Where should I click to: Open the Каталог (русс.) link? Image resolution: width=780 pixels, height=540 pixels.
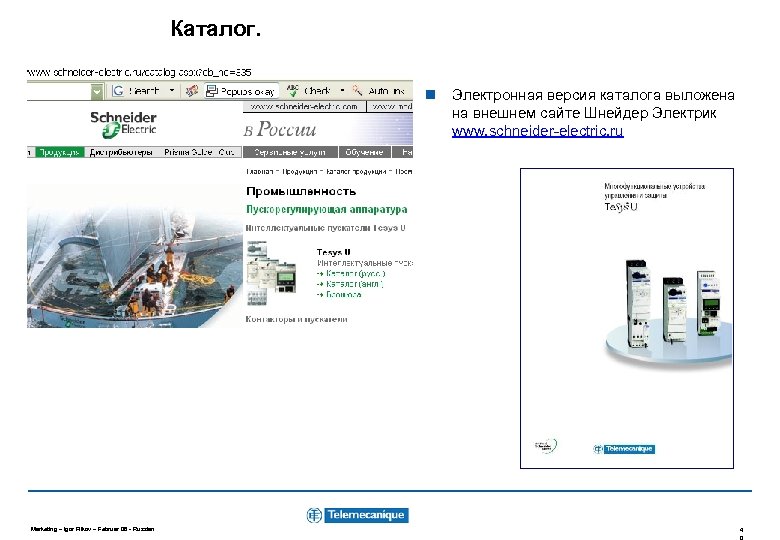[355, 273]
